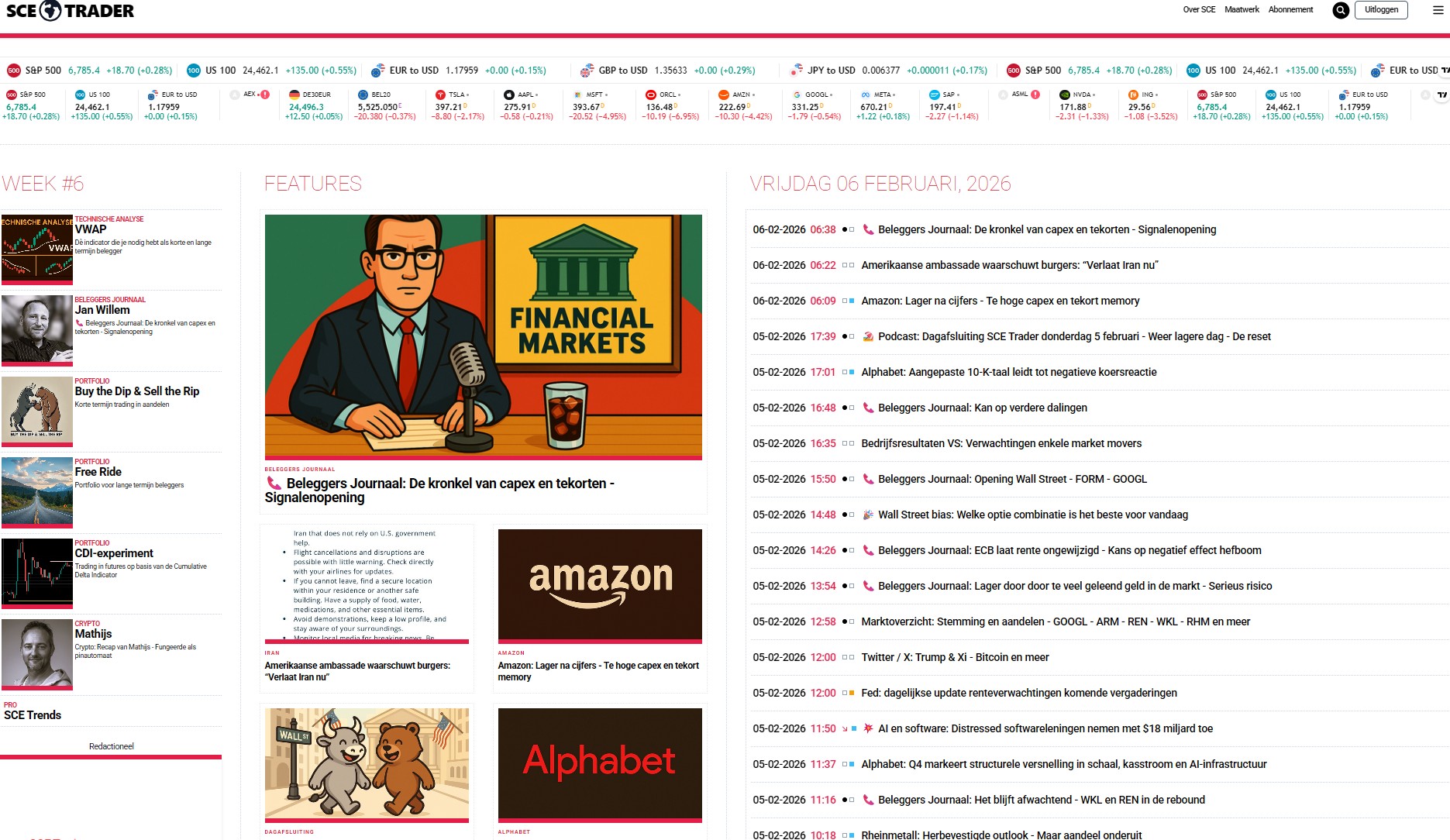Image resolution: width=1450 pixels, height=840 pixels.
Task: Click the bull and bear thumbnail
Action: (37, 411)
